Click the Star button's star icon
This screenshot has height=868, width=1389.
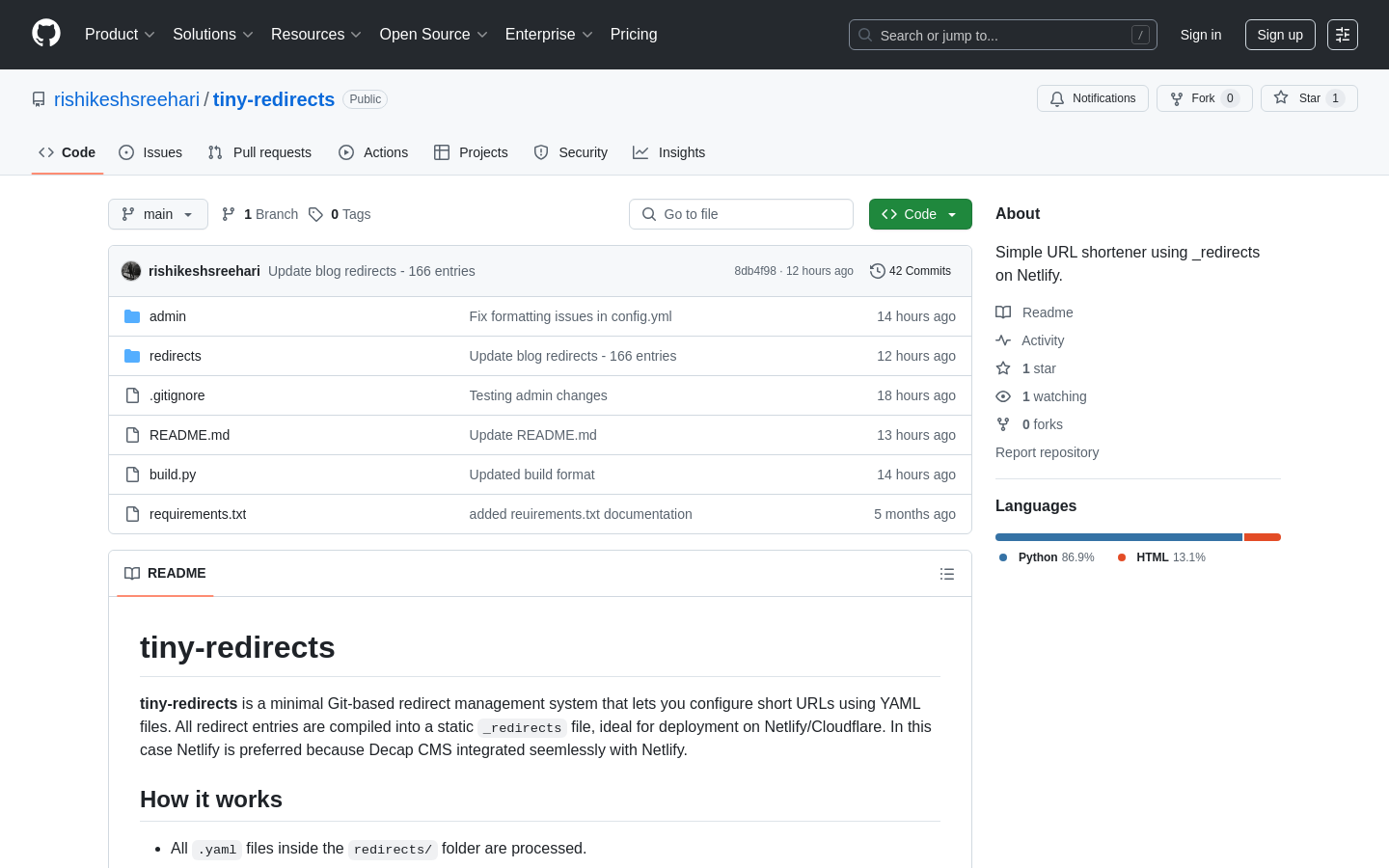tap(1281, 97)
